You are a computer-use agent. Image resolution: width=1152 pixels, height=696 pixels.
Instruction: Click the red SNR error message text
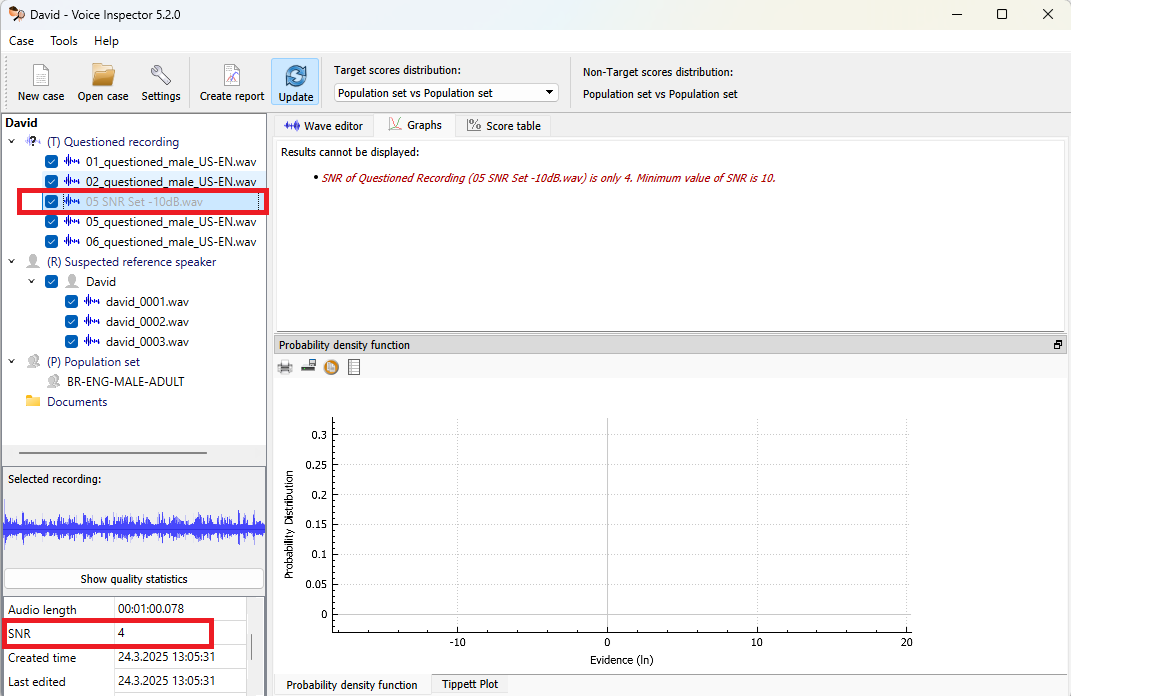click(548, 178)
